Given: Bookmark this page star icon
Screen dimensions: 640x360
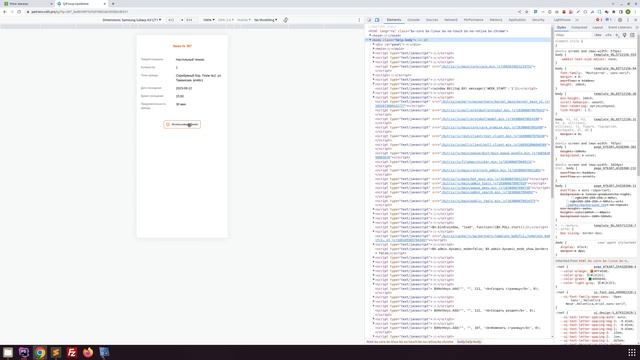Looking at the screenshot, I should click(x=527, y=12).
